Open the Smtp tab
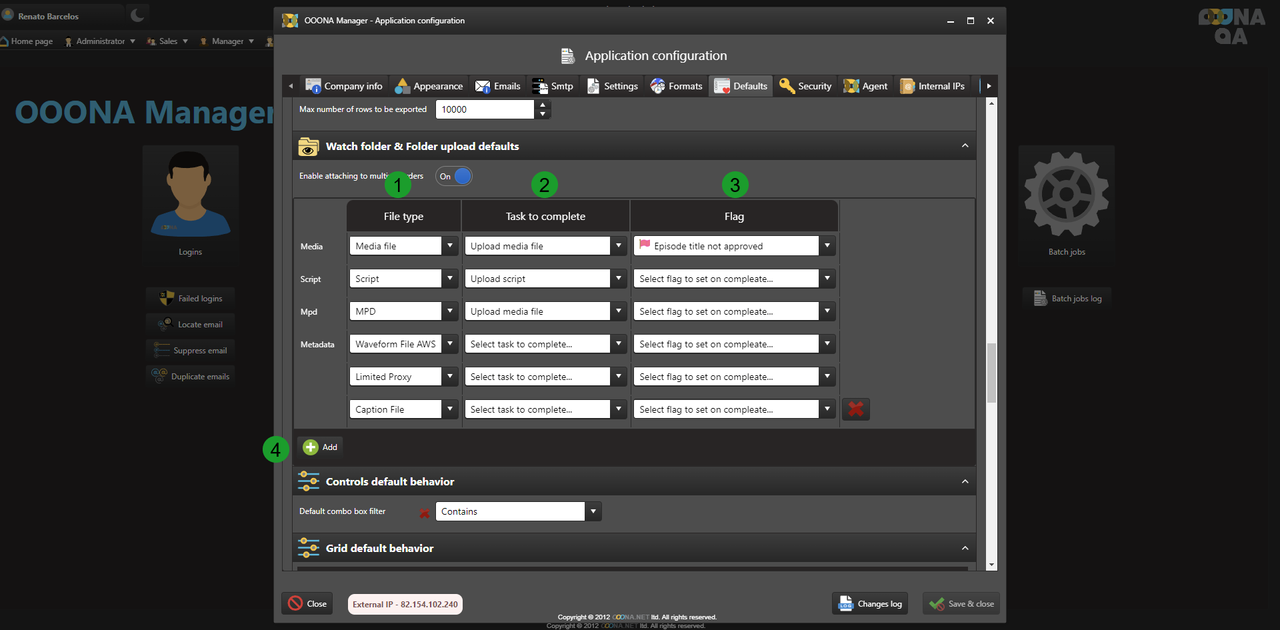 [x=552, y=86]
